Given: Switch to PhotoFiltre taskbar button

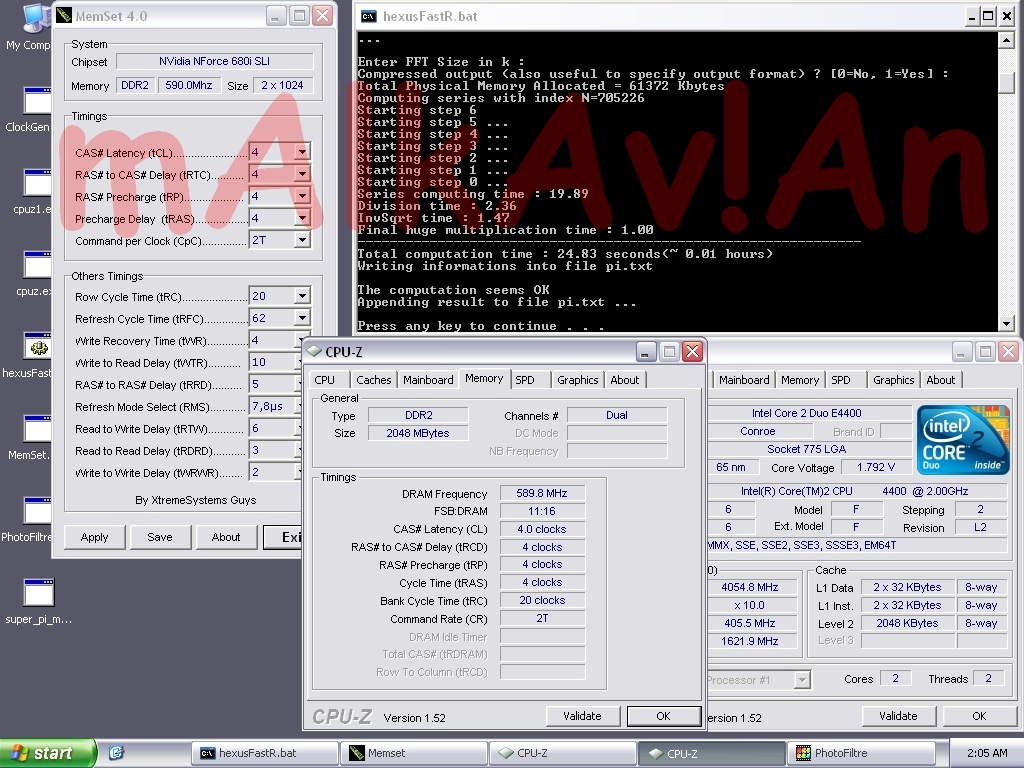Looking at the screenshot, I should click(861, 753).
